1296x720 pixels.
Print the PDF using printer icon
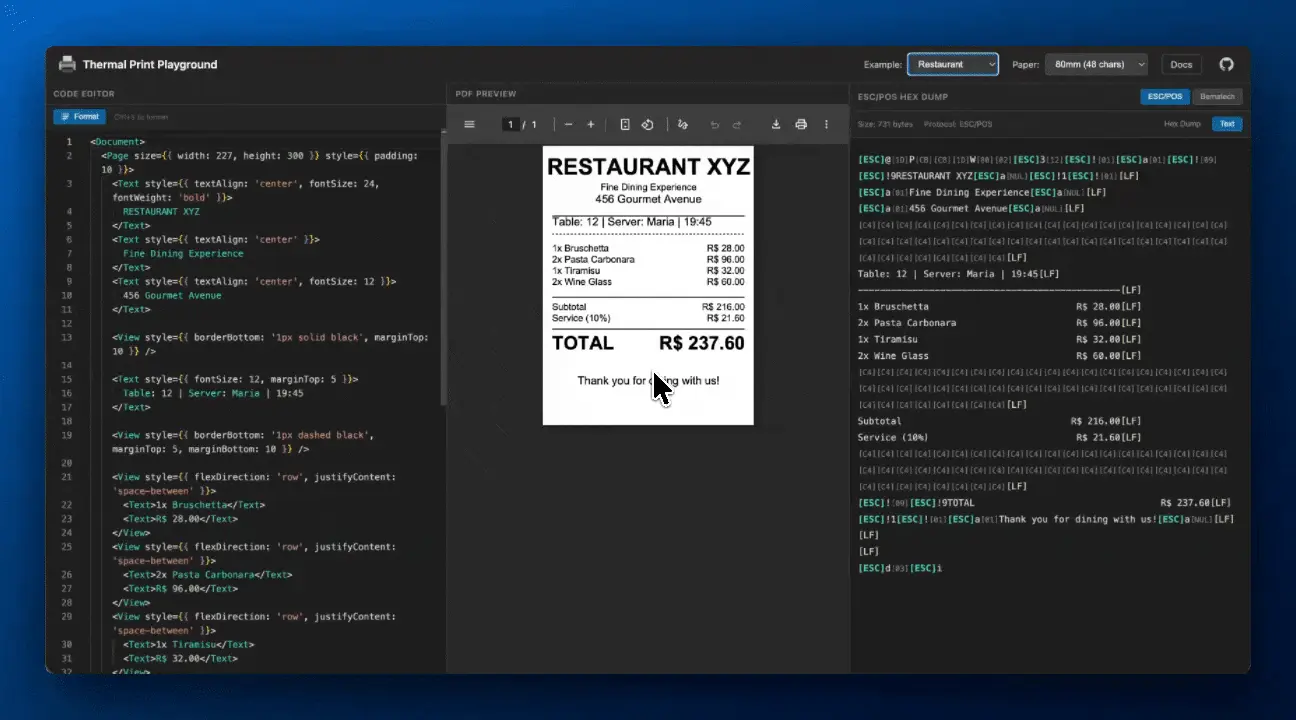click(x=800, y=125)
